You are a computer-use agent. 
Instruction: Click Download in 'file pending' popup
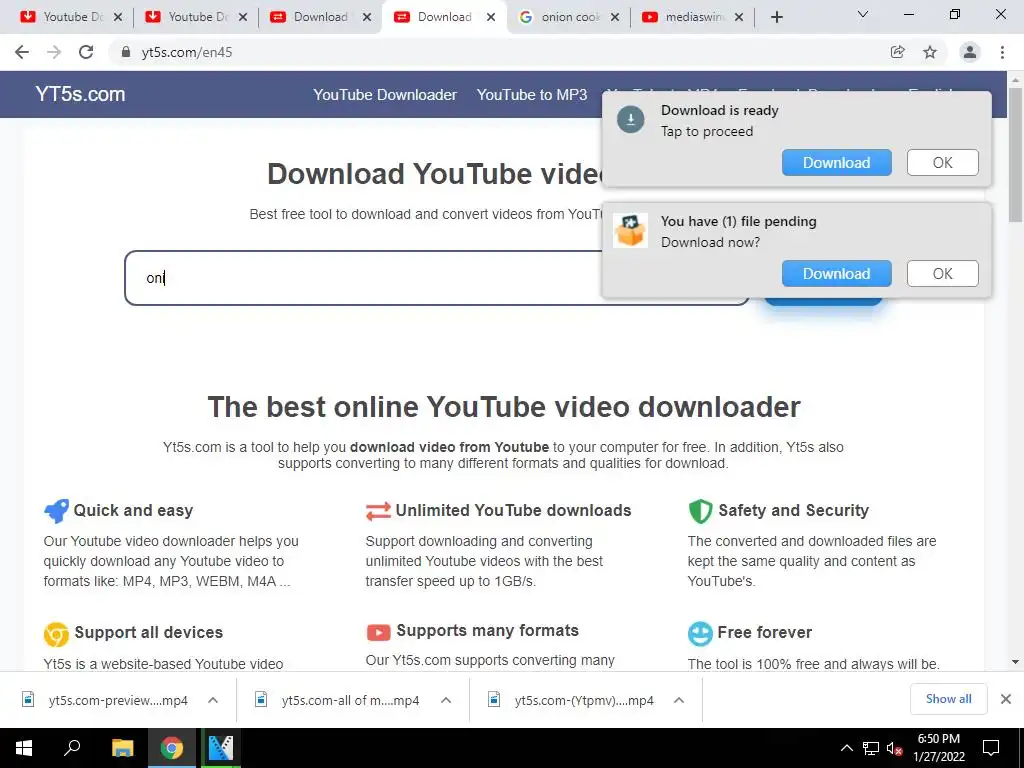837,274
